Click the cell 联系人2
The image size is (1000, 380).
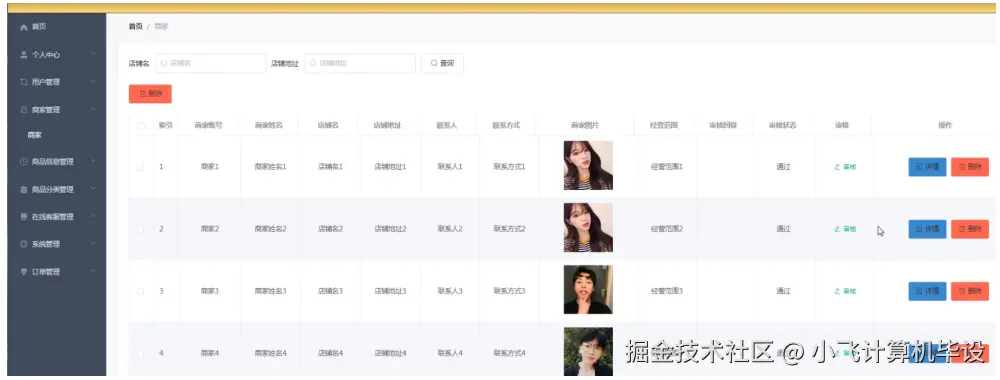pos(450,229)
